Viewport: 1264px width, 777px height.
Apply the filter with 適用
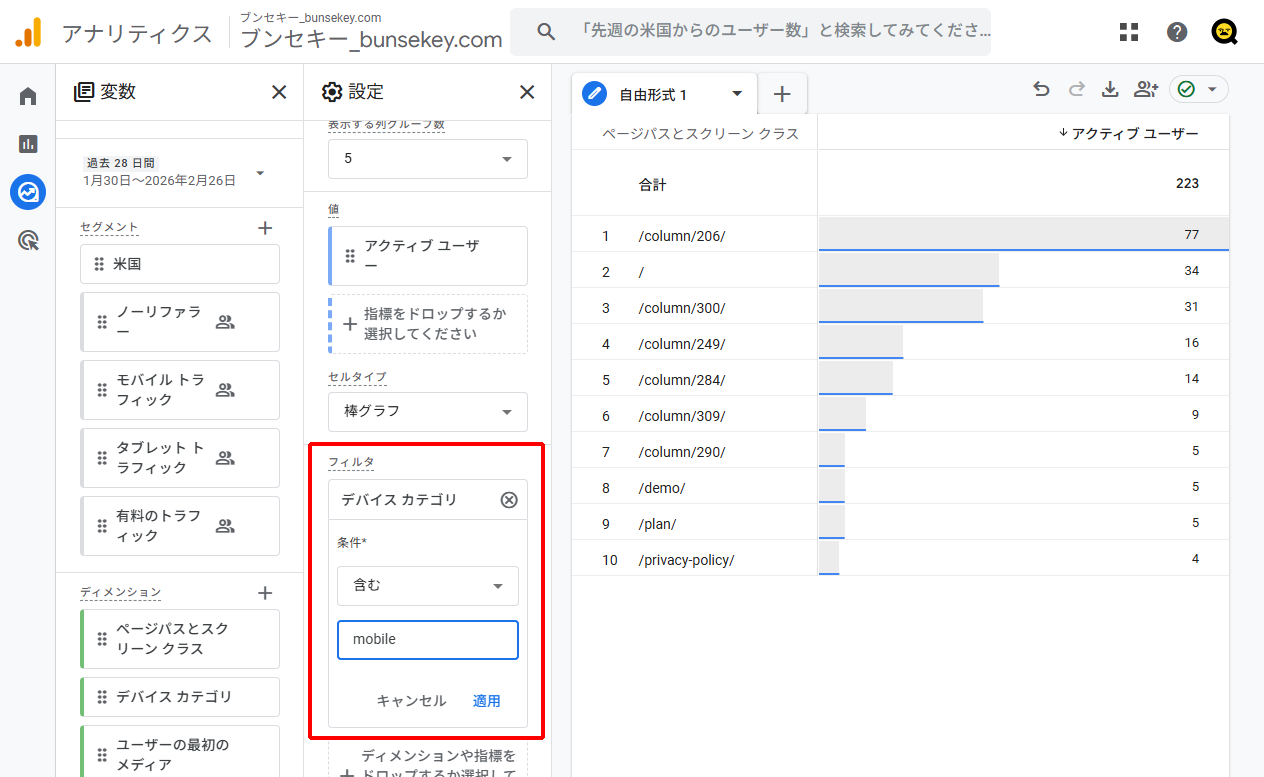pos(487,700)
